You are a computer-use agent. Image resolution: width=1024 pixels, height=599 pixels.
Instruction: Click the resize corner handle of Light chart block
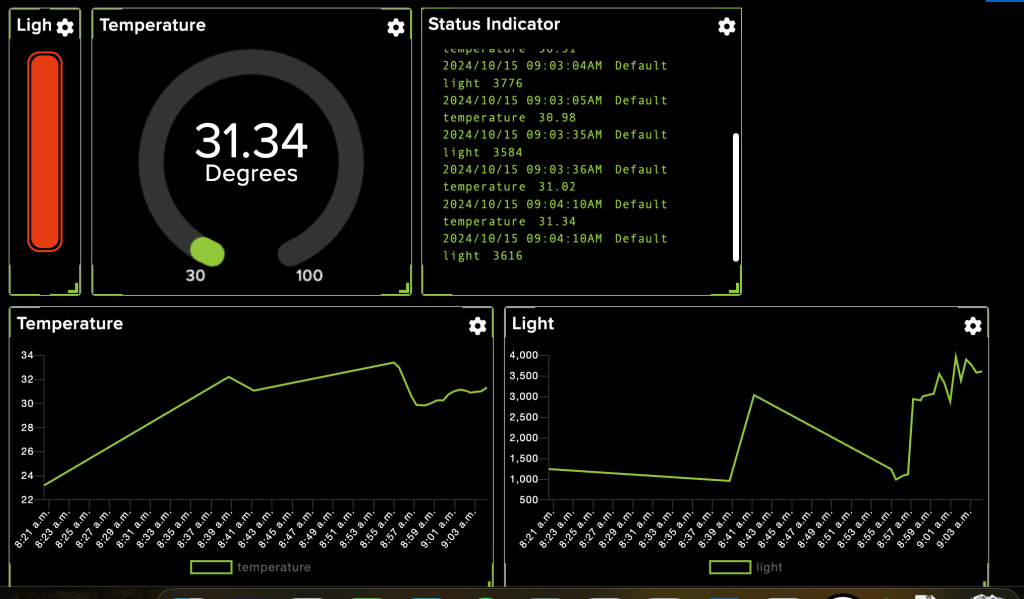[984, 582]
